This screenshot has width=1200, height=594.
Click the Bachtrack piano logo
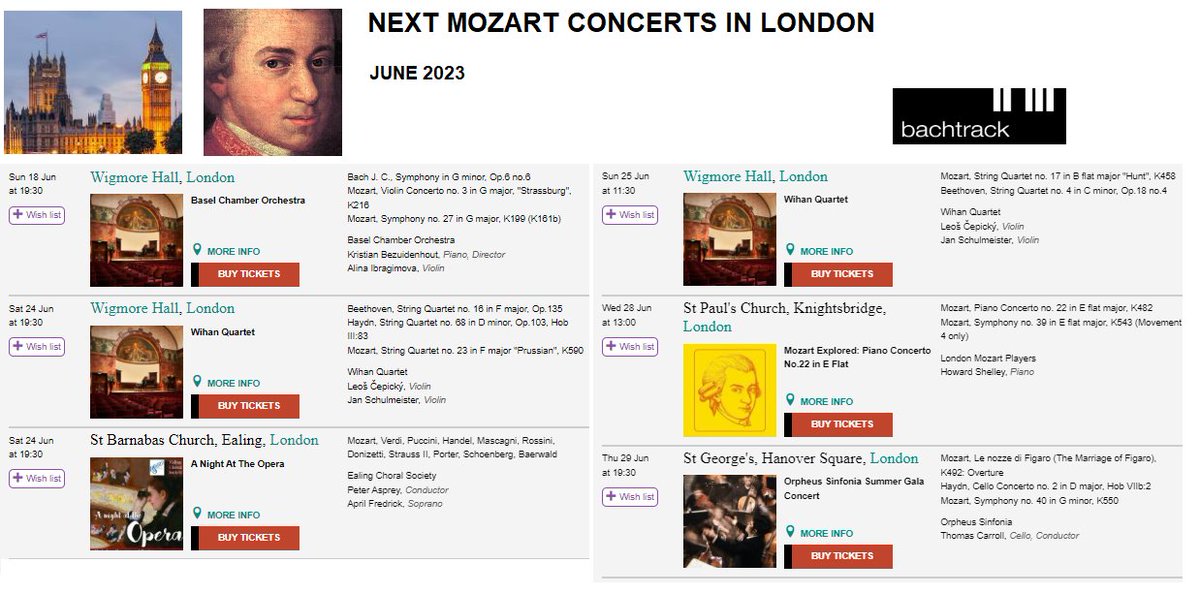coord(979,116)
